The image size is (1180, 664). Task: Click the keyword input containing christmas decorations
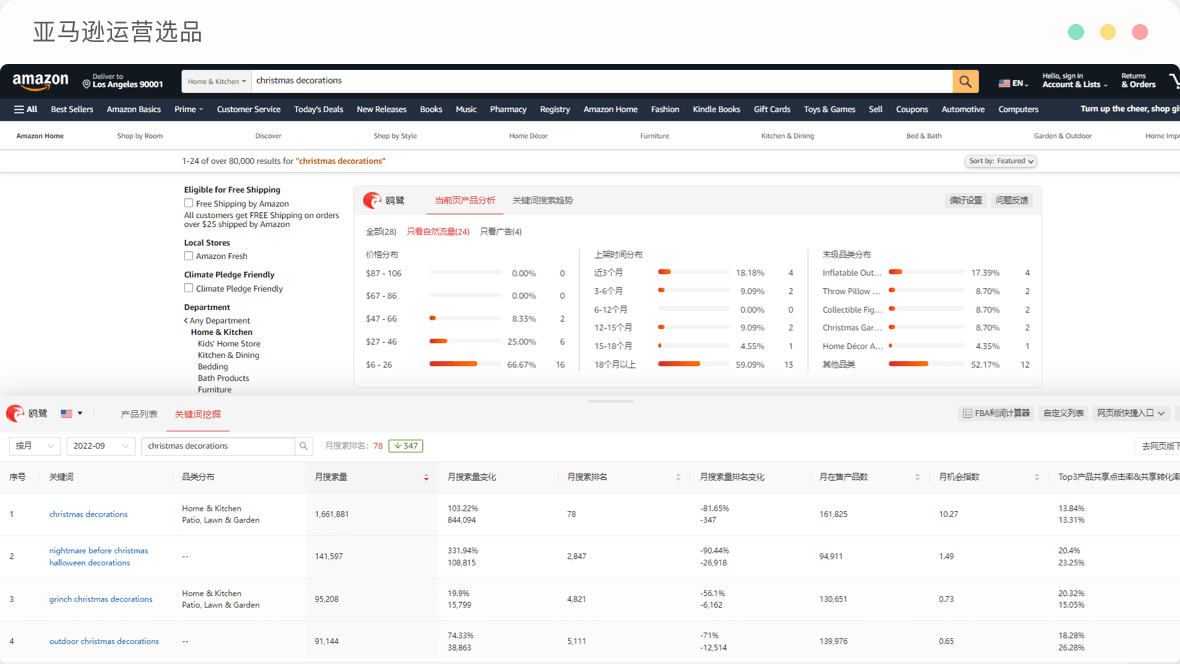[218, 446]
